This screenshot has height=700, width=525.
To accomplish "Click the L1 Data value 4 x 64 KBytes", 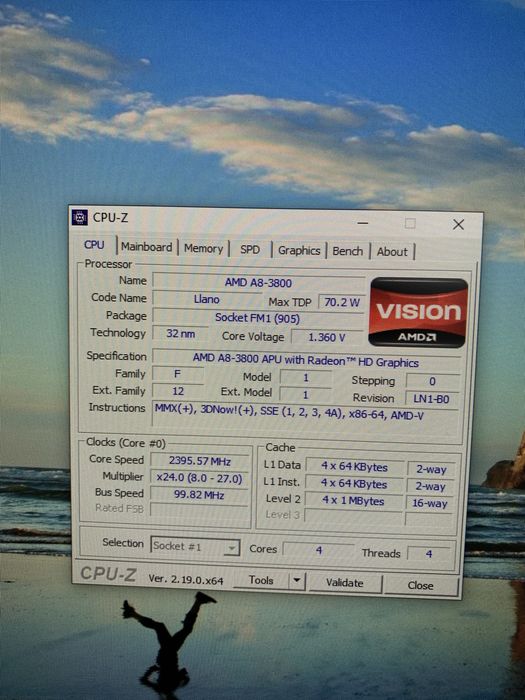I will pyautogui.click(x=354, y=467).
